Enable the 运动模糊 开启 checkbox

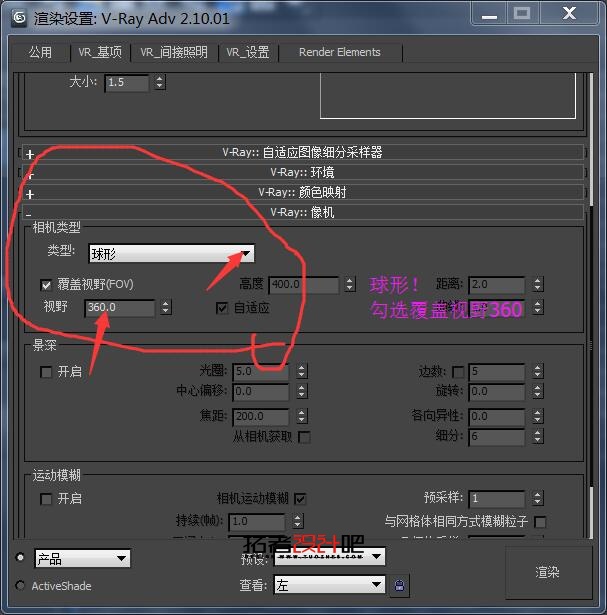[46, 499]
